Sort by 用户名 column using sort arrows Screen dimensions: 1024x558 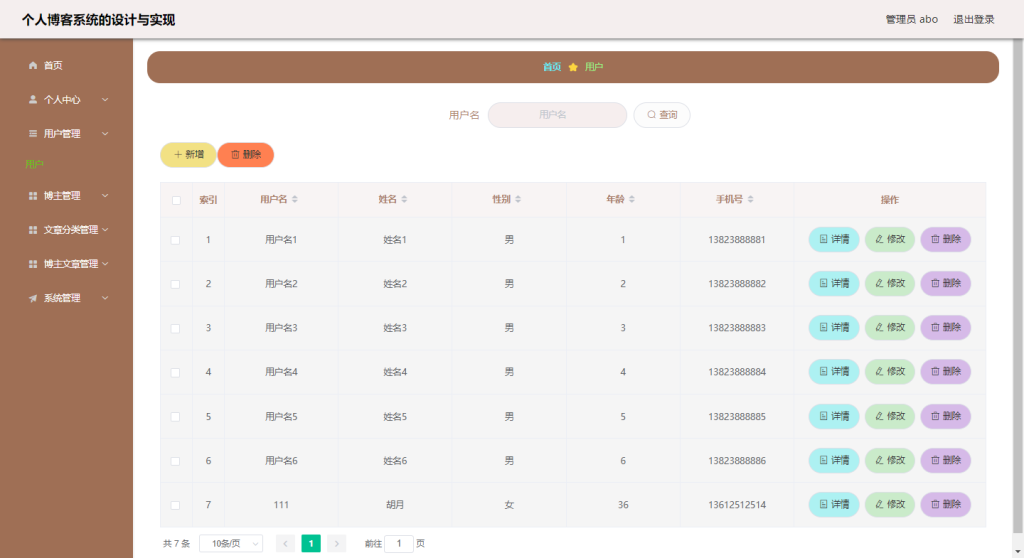coord(295,199)
